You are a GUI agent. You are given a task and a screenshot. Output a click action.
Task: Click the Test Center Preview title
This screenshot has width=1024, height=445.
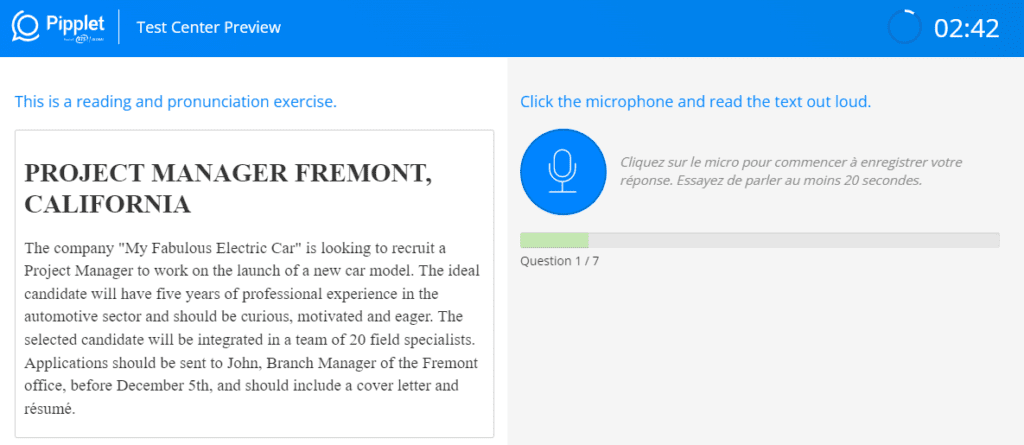(x=208, y=27)
